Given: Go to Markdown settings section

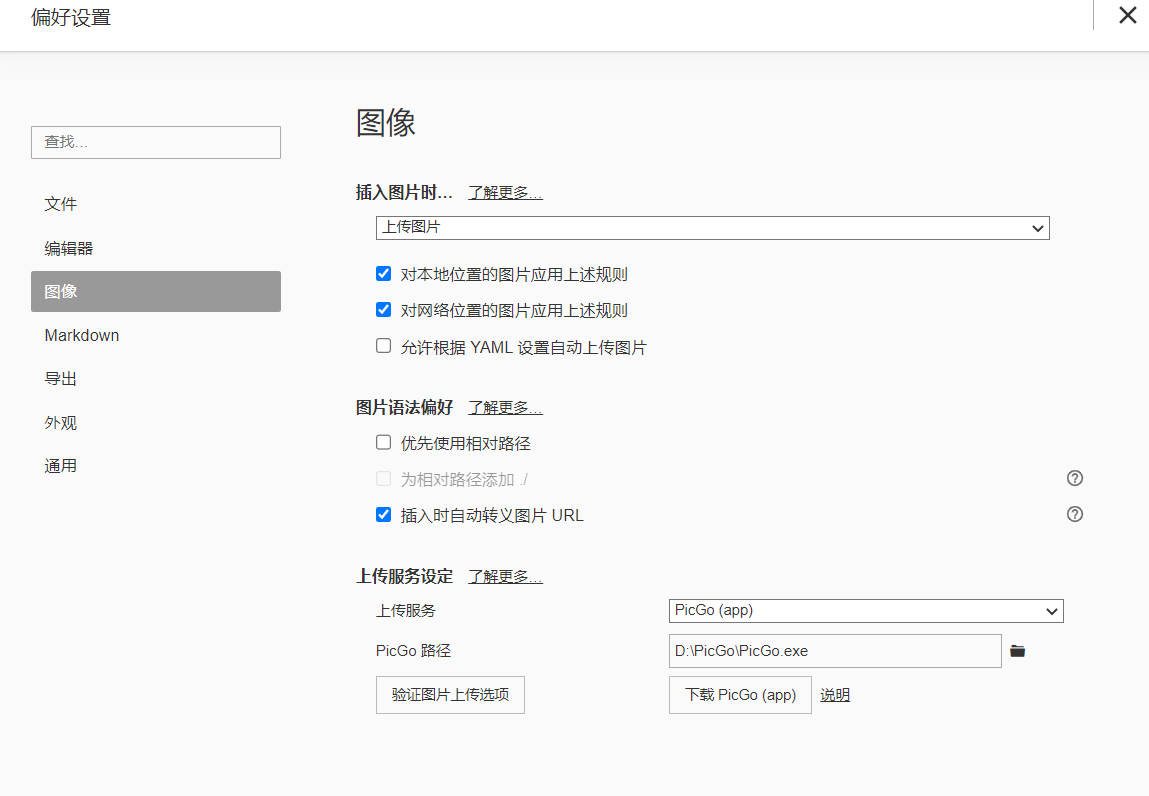Looking at the screenshot, I should click(x=82, y=336).
